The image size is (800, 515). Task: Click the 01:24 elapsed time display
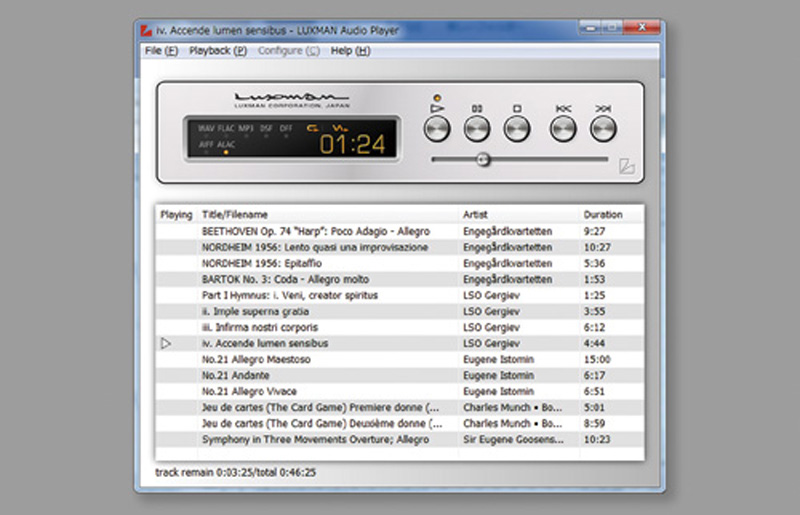(352, 144)
